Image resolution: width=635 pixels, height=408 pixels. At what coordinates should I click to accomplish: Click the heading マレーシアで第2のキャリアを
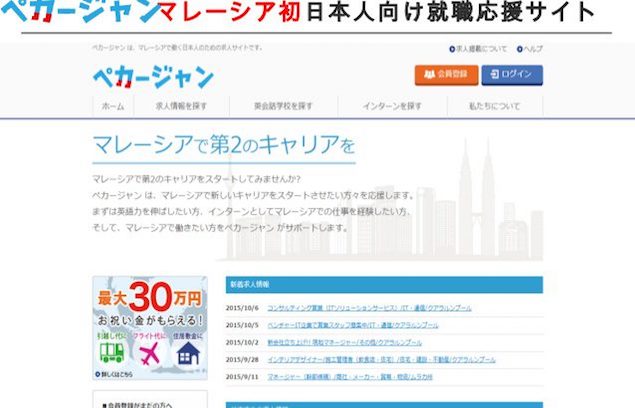point(224,145)
